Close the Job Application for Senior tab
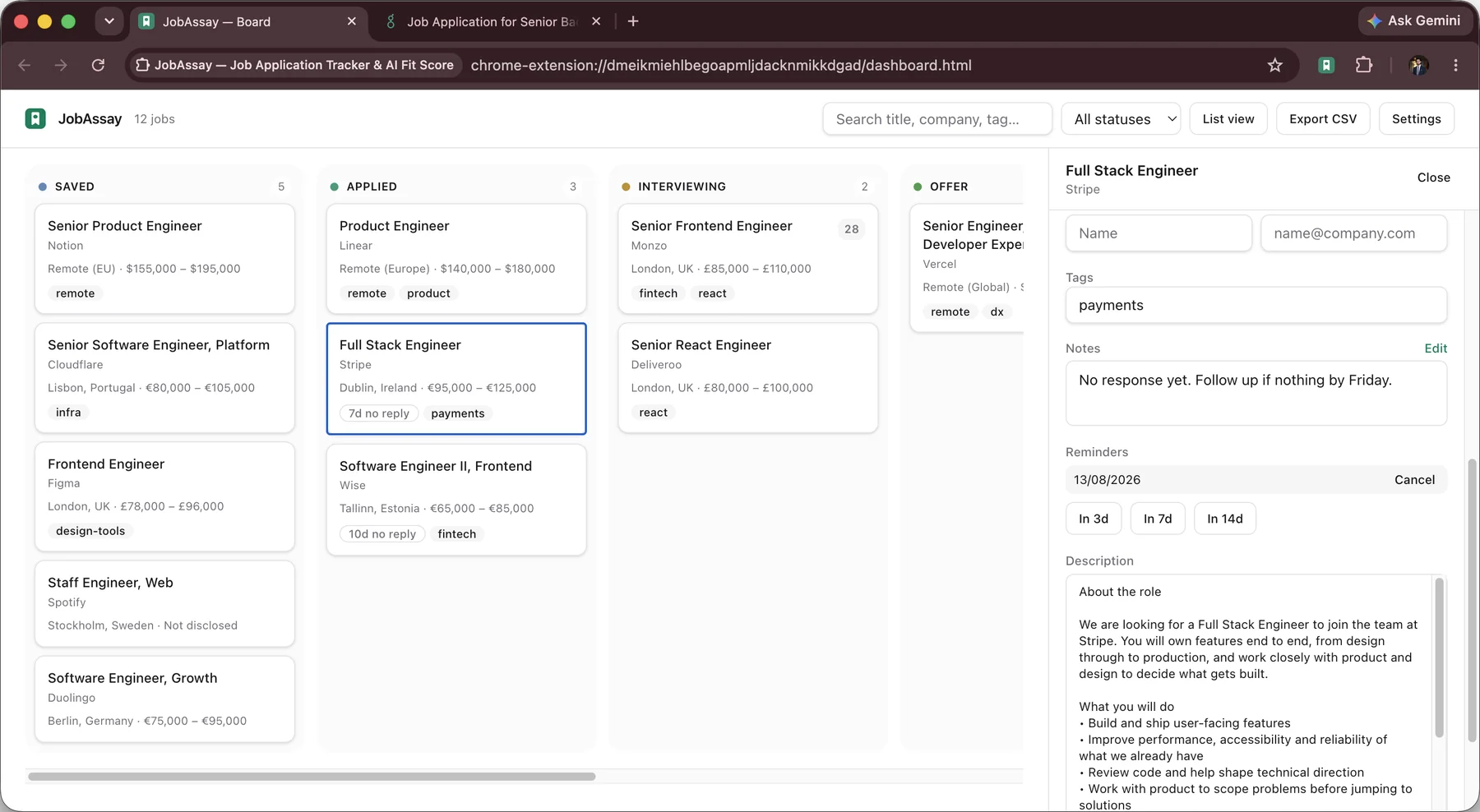Image resolution: width=1480 pixels, height=812 pixels. click(596, 21)
